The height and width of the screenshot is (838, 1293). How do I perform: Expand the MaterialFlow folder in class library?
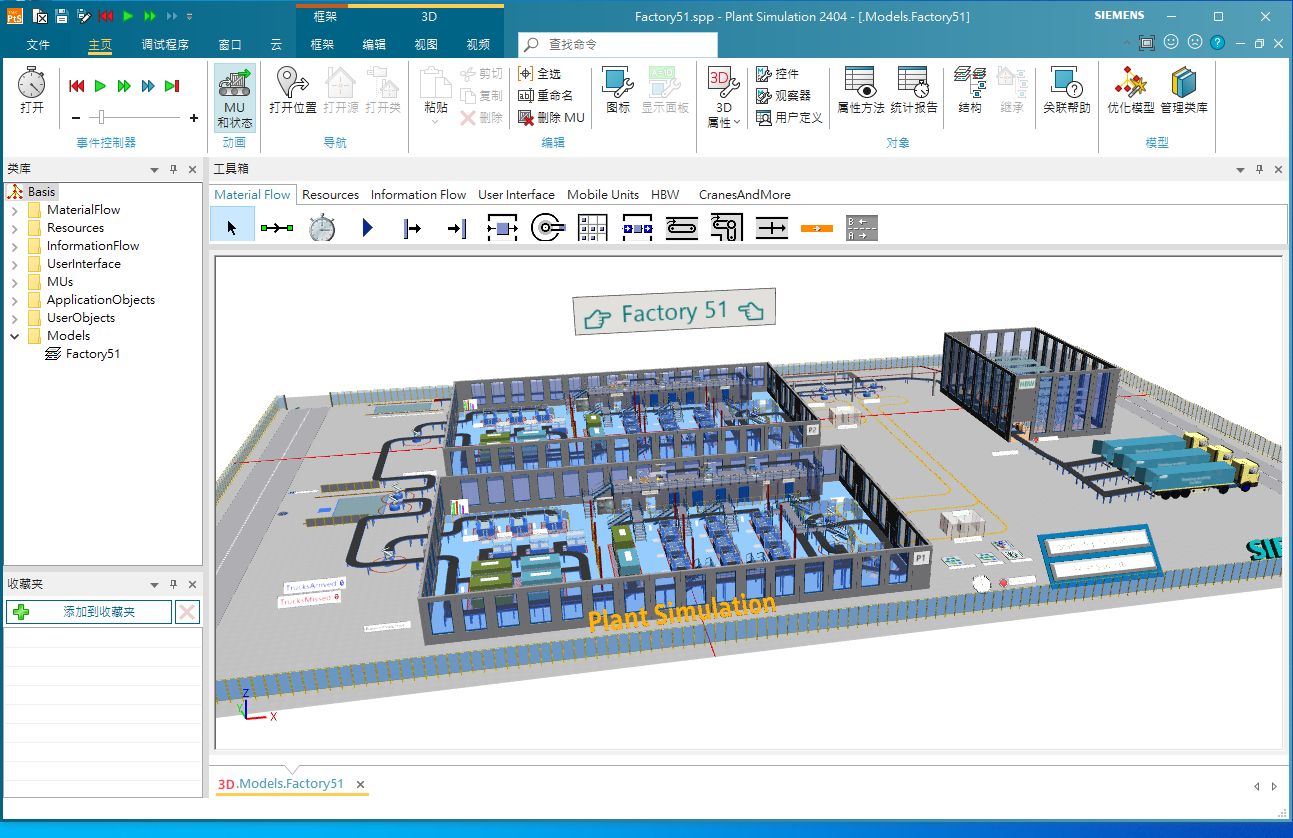point(14,210)
